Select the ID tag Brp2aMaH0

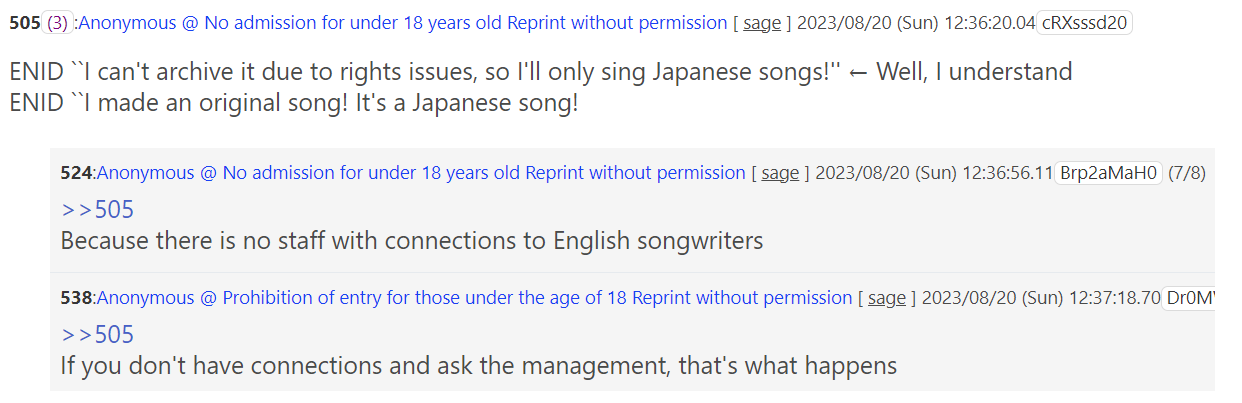point(1109,173)
